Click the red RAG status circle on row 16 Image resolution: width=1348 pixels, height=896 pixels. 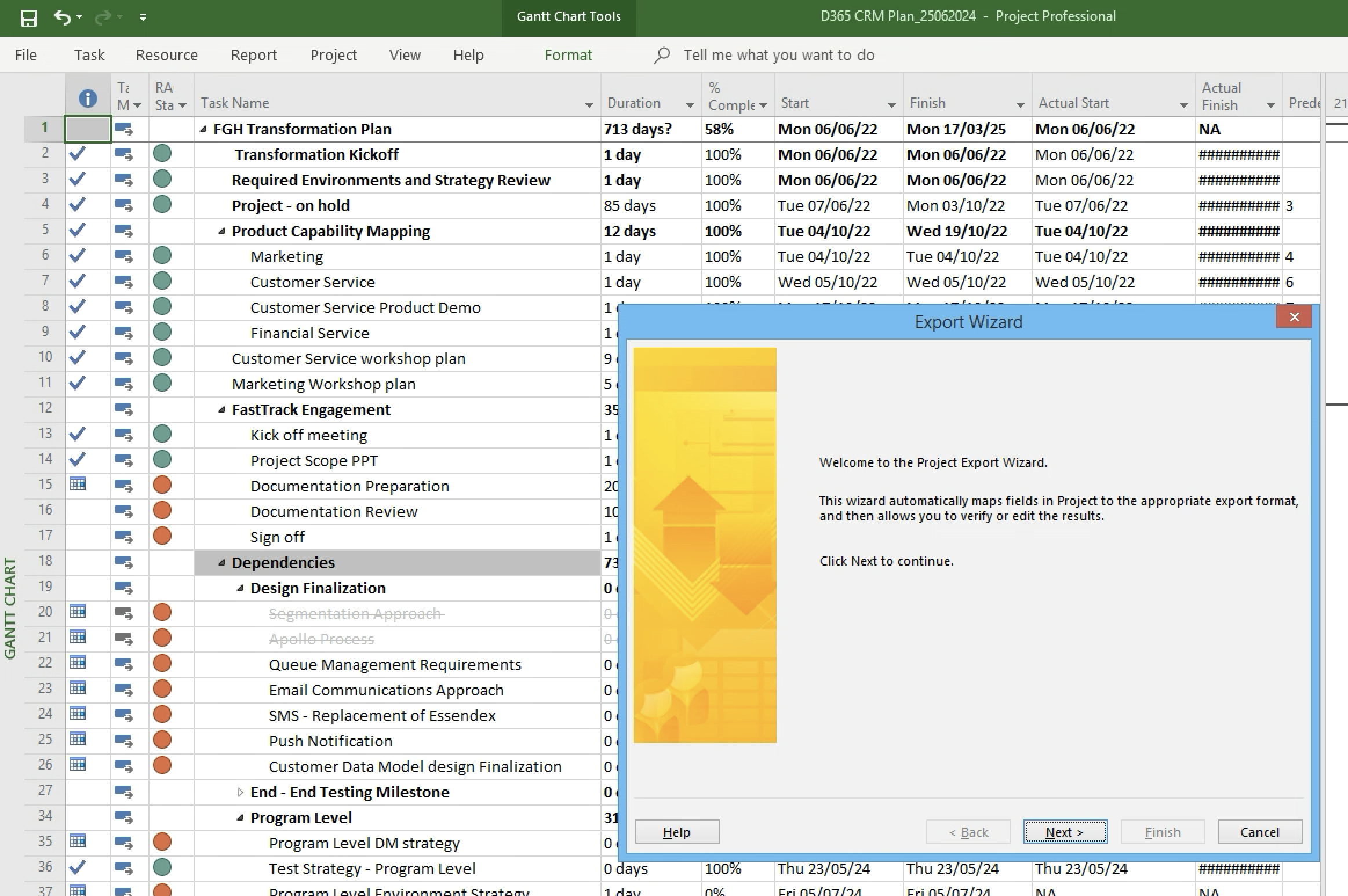pos(162,511)
